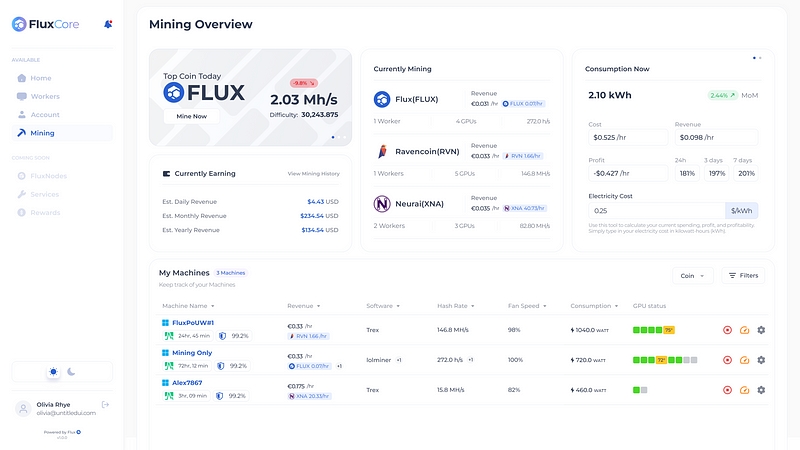Switch to light mode sun icon
800x450 pixels.
point(53,372)
